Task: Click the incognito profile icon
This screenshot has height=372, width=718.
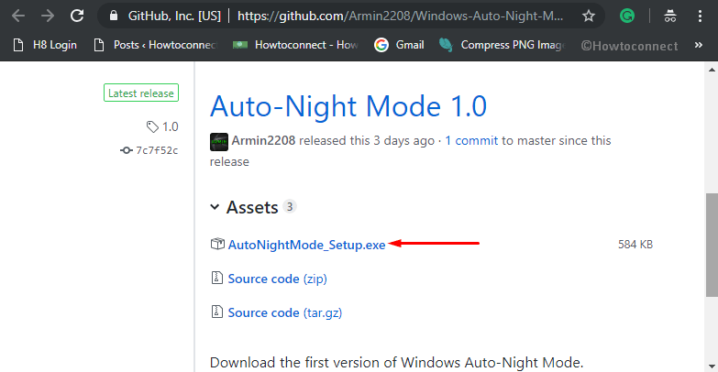Action: click(x=670, y=16)
